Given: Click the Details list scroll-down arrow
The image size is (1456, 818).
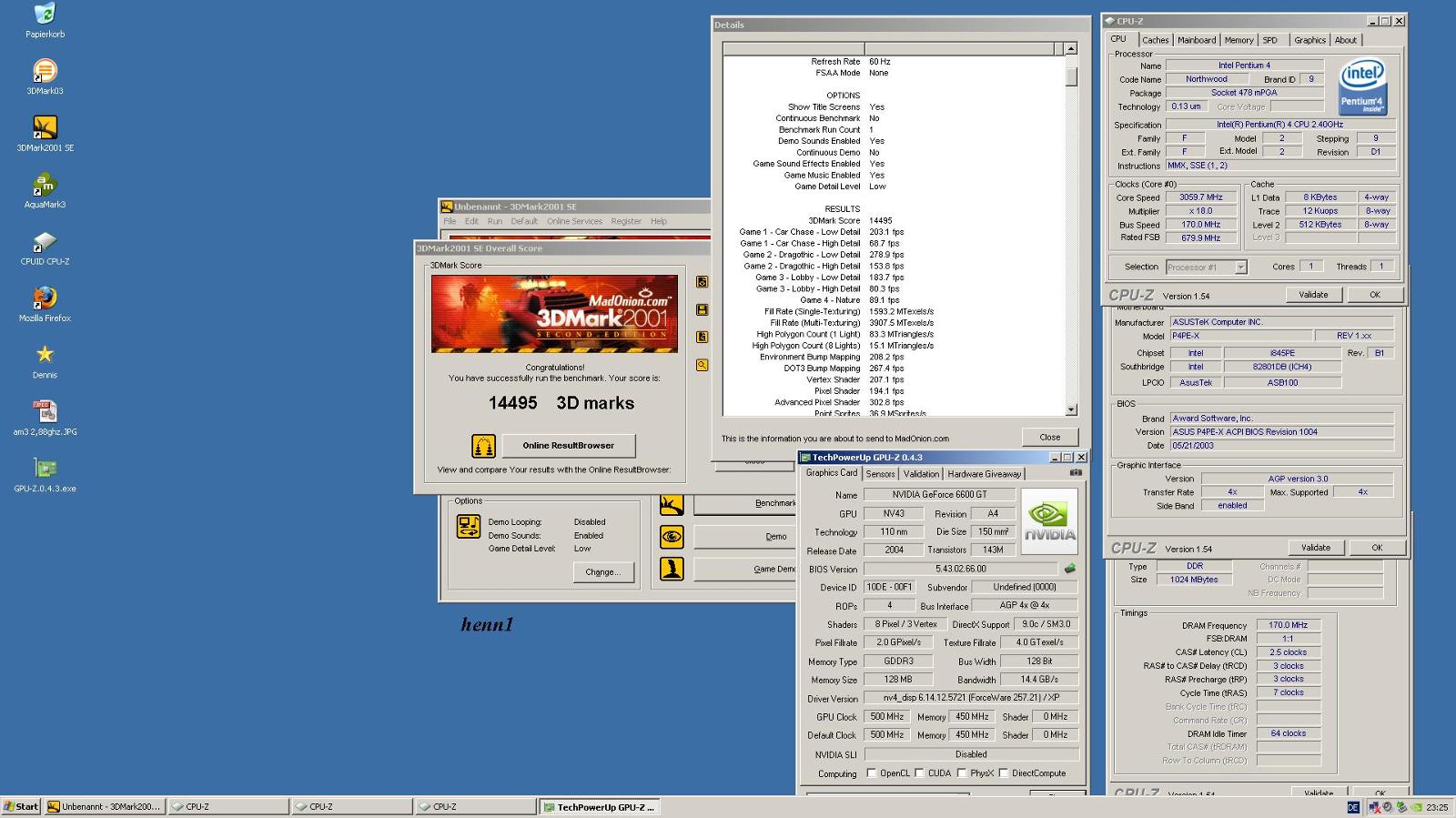Looking at the screenshot, I should pos(1071,410).
